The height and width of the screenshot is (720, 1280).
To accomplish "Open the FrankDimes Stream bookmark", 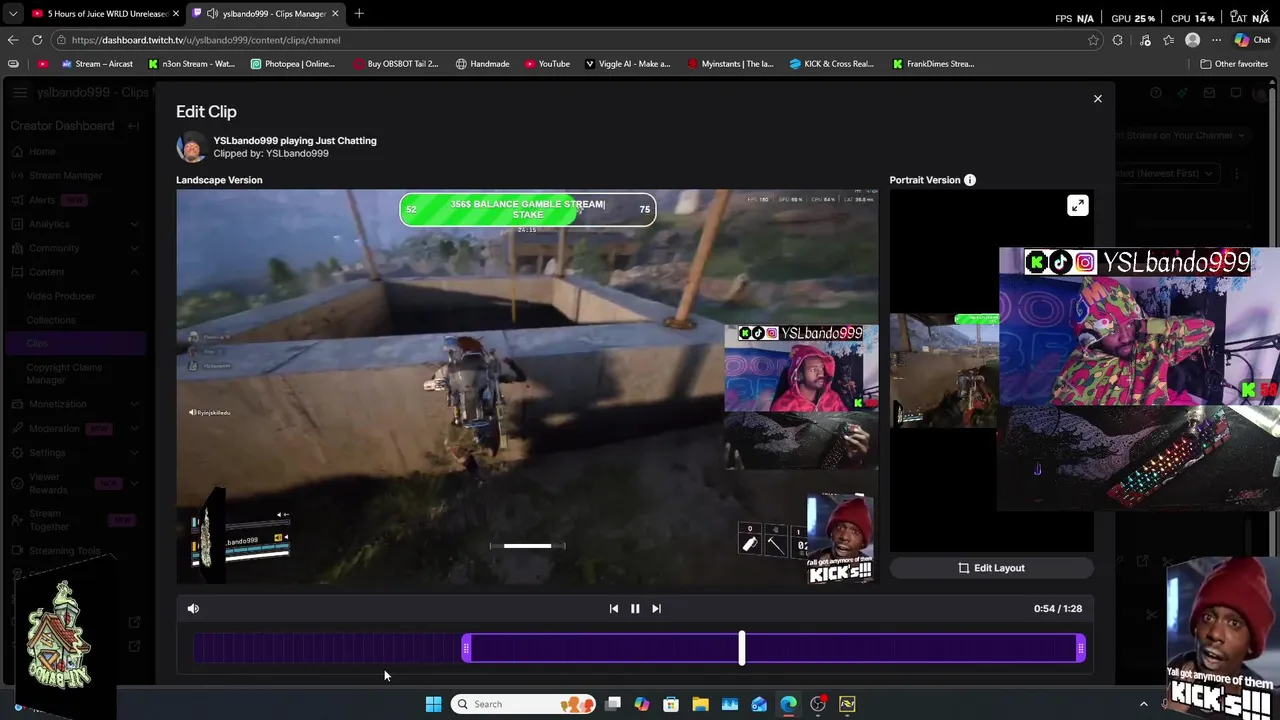I will [x=933, y=64].
